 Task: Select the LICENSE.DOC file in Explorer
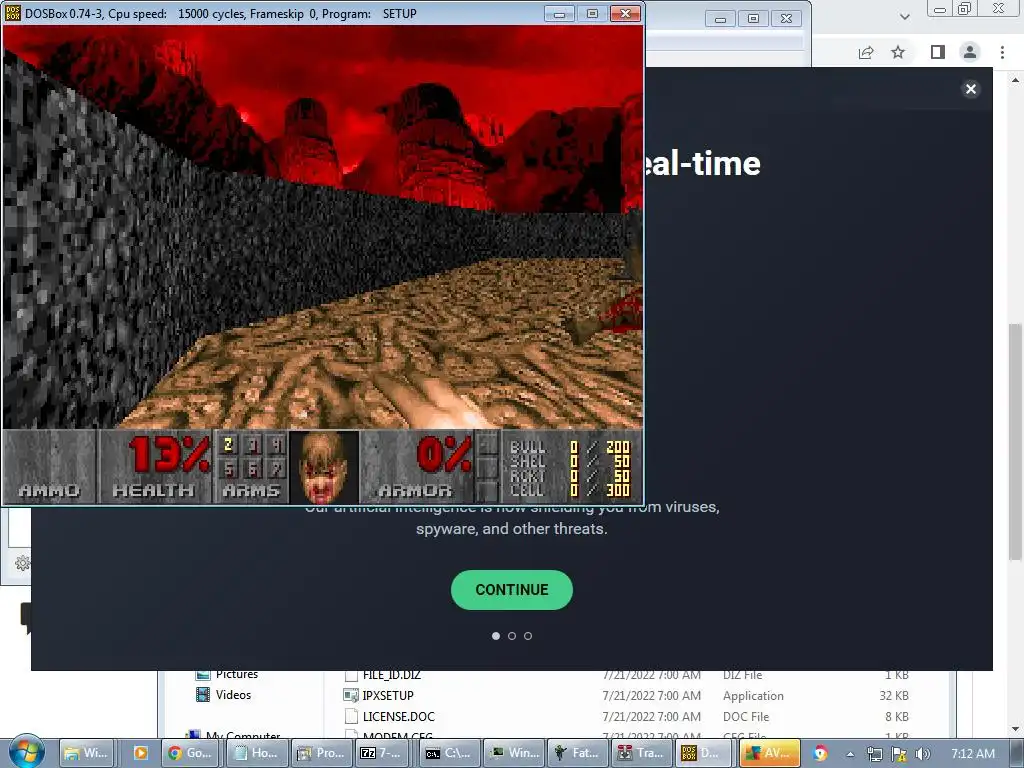tap(398, 716)
